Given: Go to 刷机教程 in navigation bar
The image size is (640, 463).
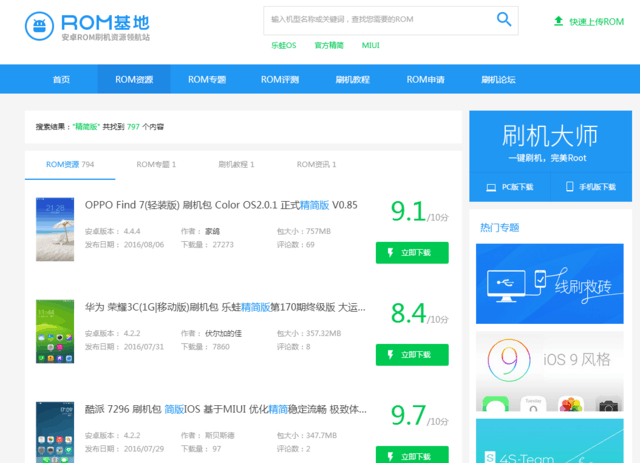Looking at the screenshot, I should click(x=352, y=79).
